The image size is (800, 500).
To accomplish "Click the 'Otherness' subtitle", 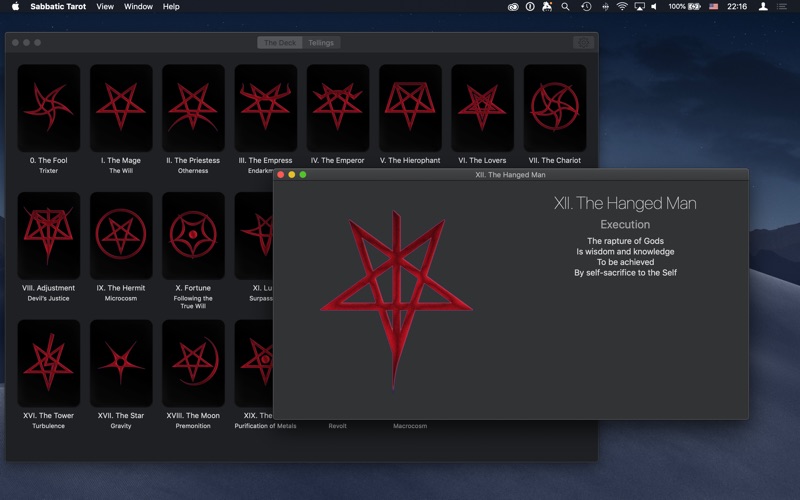I will 193,171.
